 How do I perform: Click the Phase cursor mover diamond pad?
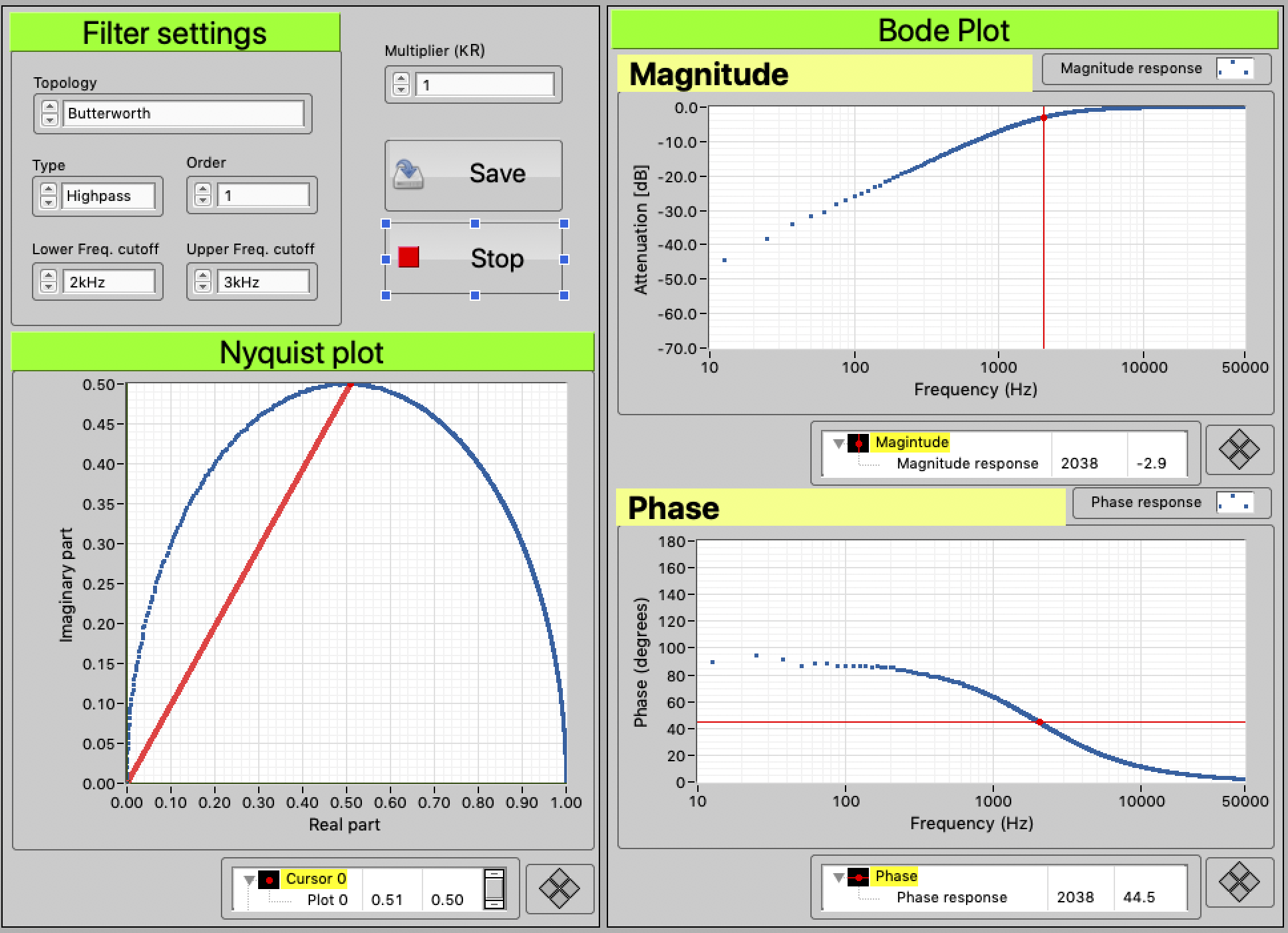click(x=1239, y=882)
